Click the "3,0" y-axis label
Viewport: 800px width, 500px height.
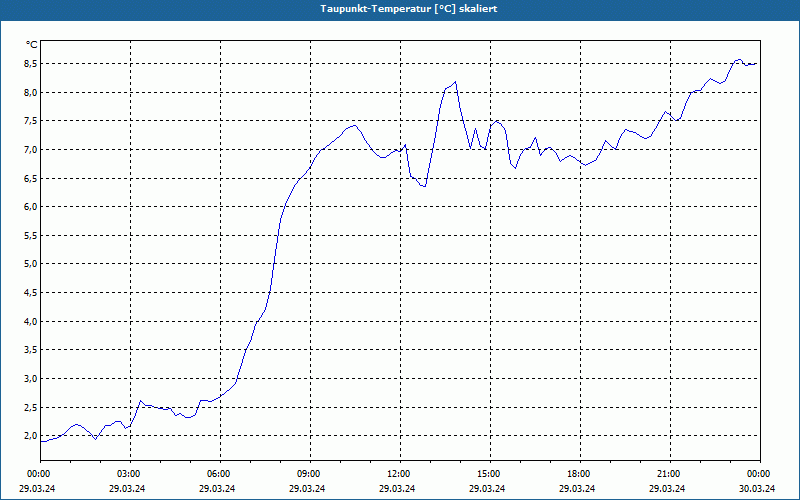pyautogui.click(x=31, y=379)
